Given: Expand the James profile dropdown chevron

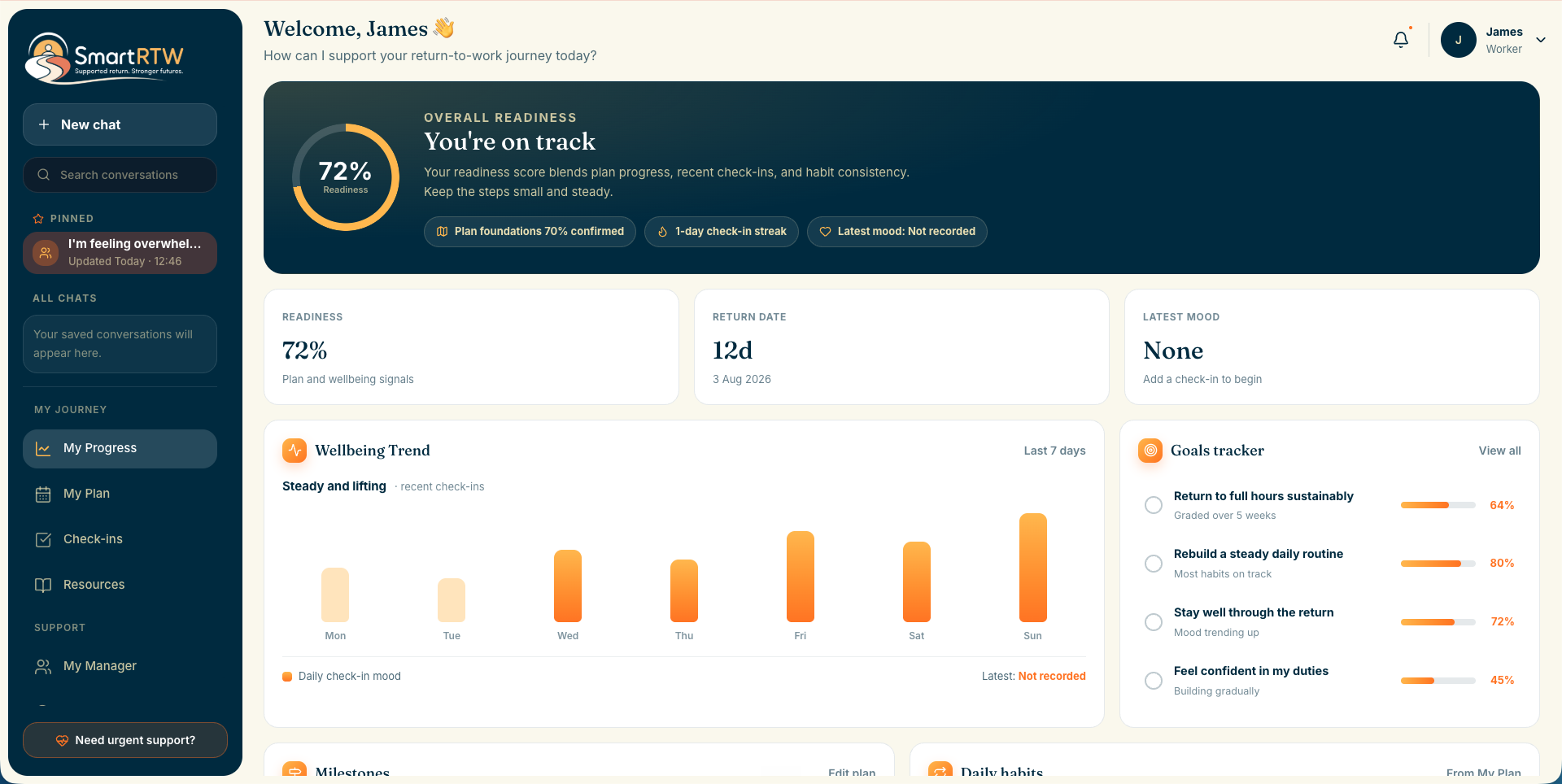Looking at the screenshot, I should [x=1541, y=40].
